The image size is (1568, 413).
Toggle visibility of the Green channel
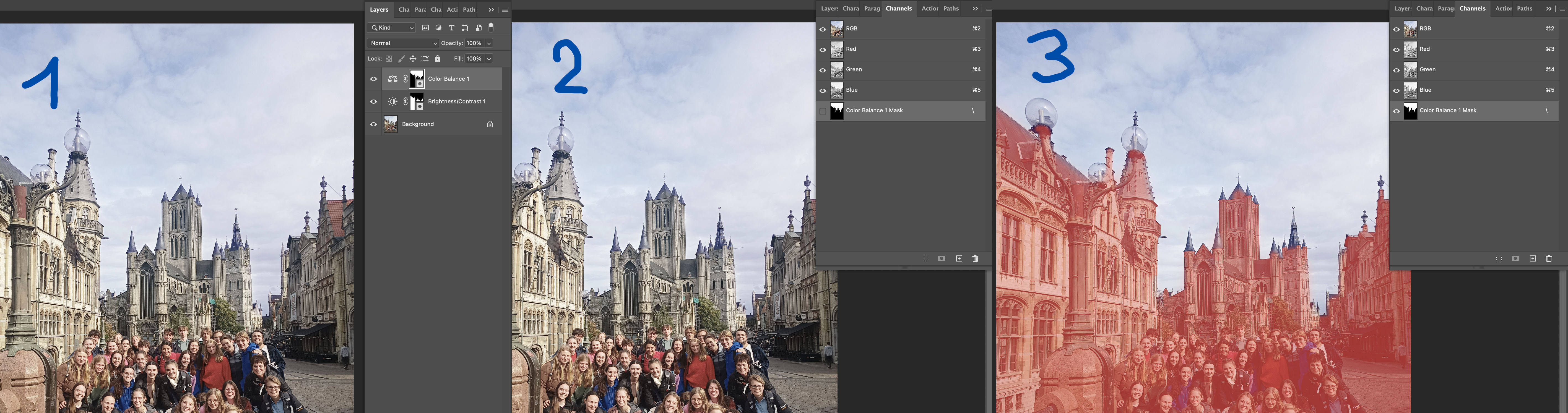[x=823, y=69]
